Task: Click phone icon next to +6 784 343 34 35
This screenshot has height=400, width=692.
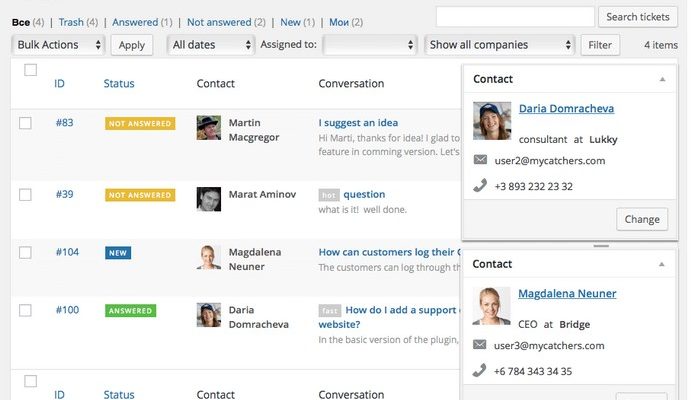Action: [480, 370]
